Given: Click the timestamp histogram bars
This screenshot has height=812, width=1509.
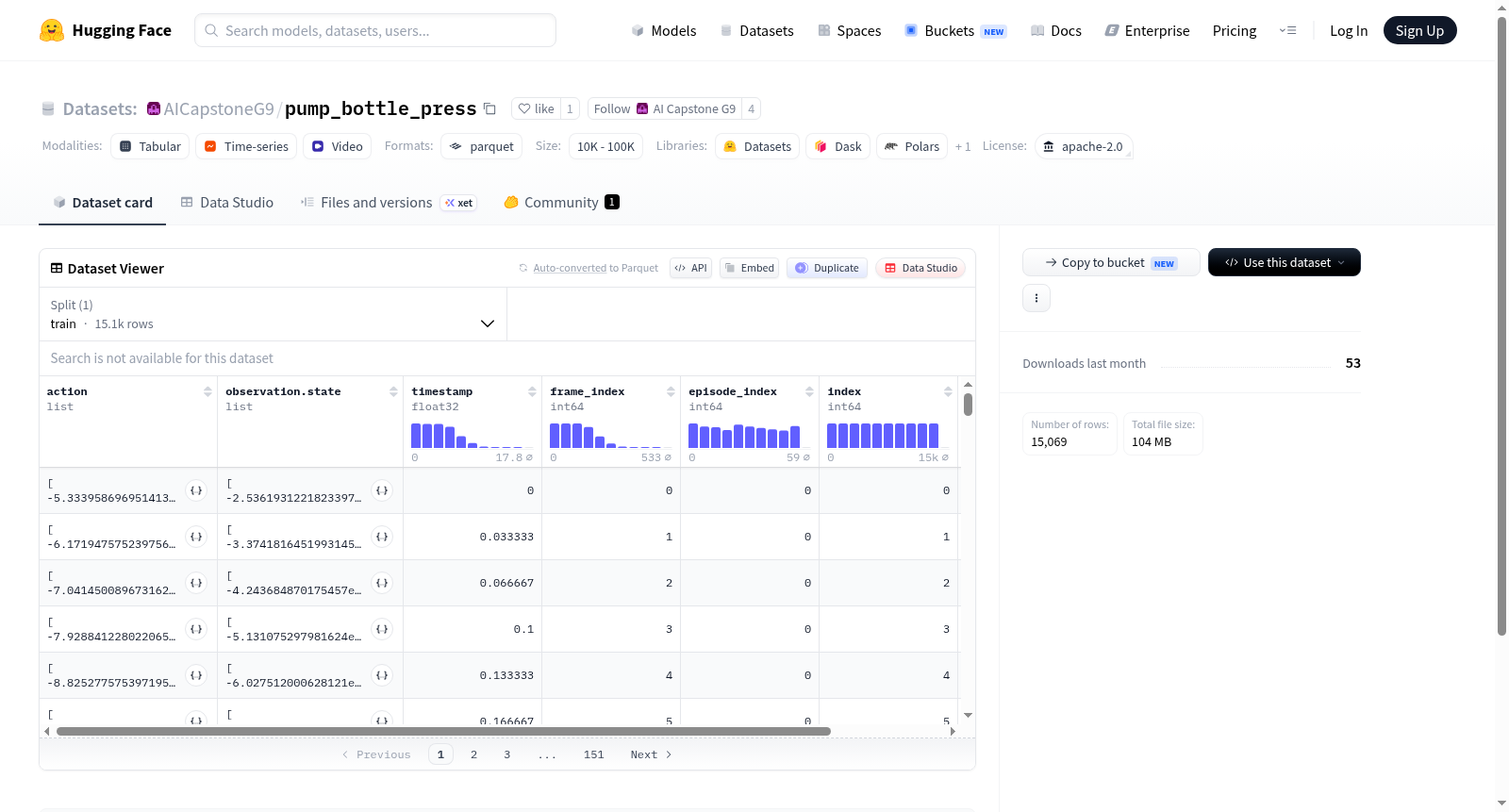Looking at the screenshot, I should coord(473,436).
